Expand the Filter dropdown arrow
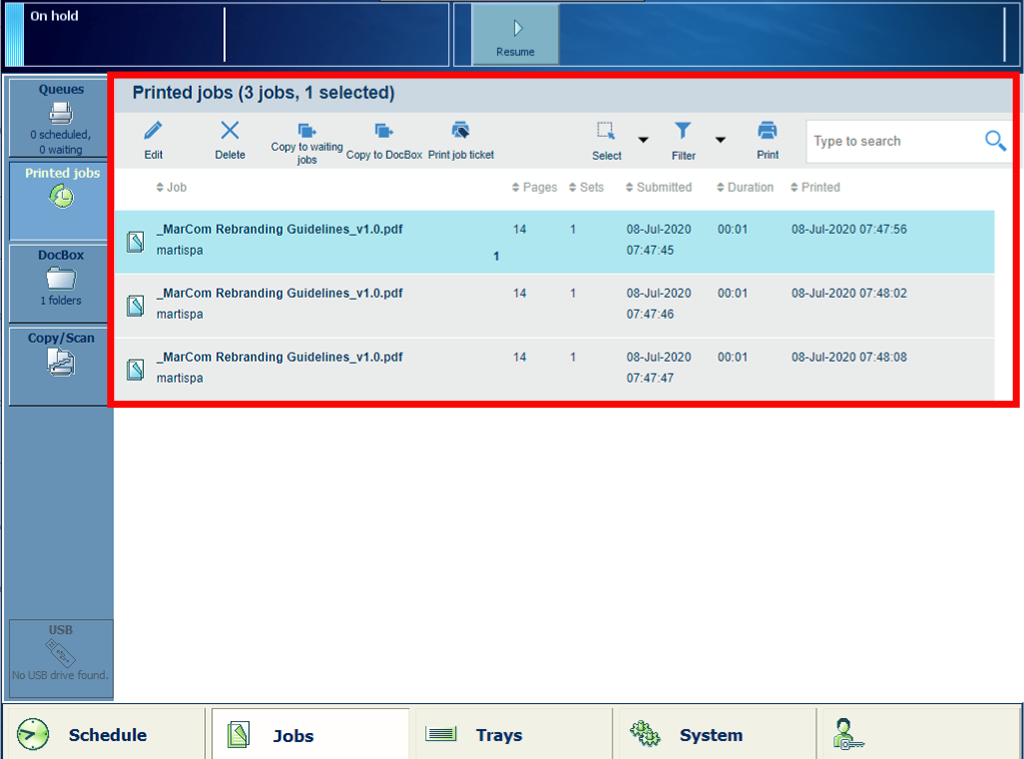The height and width of the screenshot is (759, 1024). (720, 140)
